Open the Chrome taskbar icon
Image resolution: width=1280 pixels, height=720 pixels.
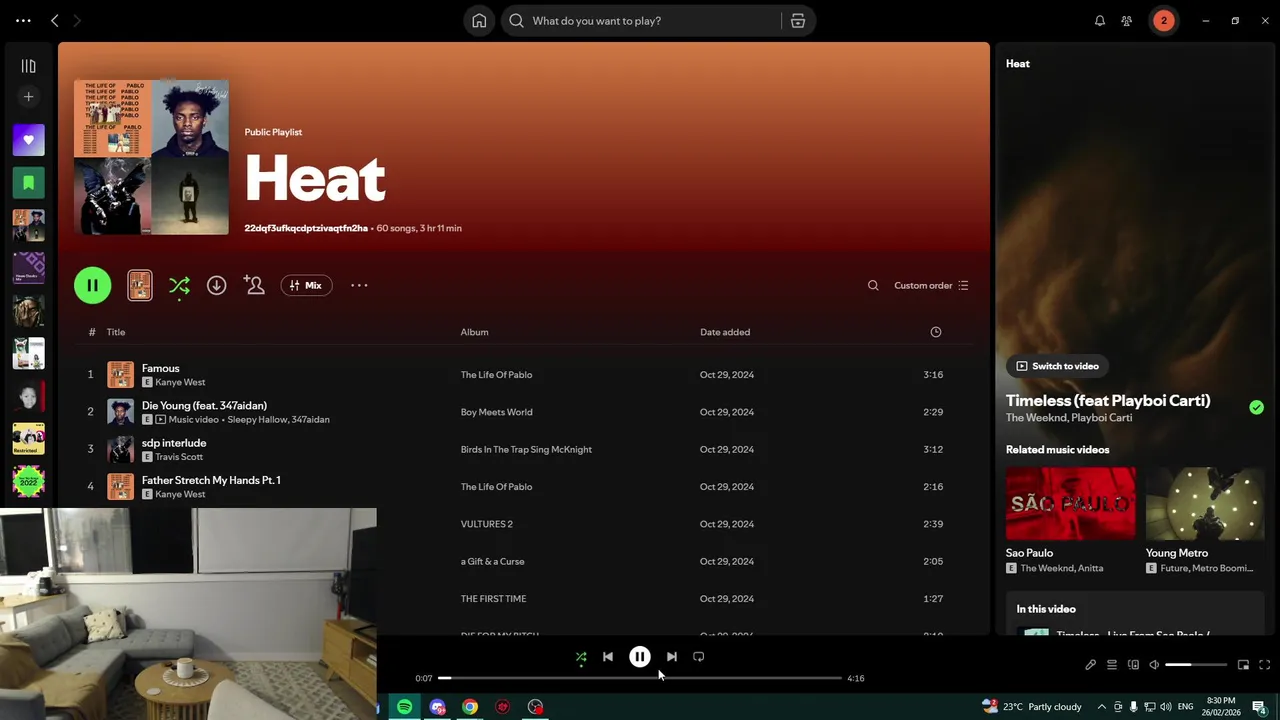tap(470, 707)
